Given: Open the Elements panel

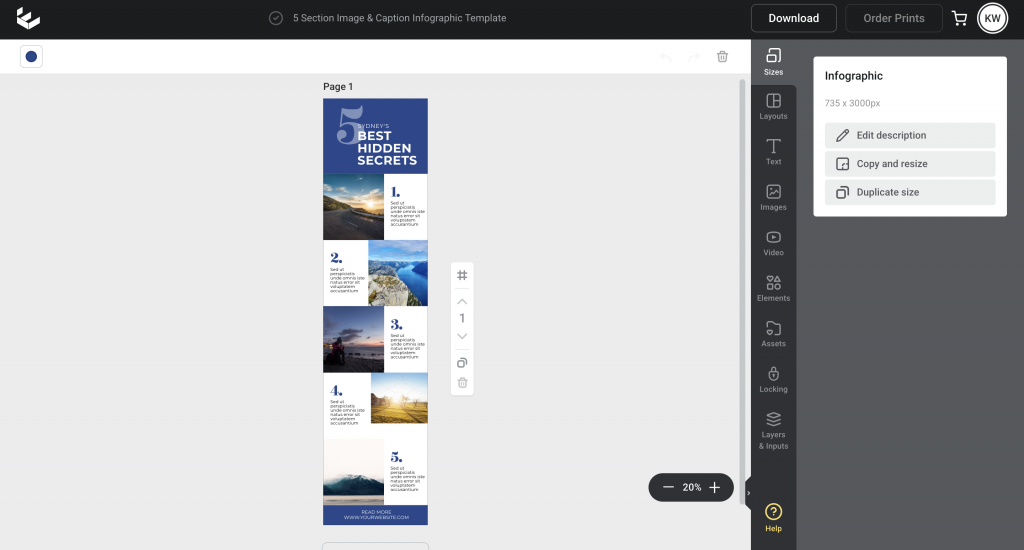Looking at the screenshot, I should click(773, 288).
